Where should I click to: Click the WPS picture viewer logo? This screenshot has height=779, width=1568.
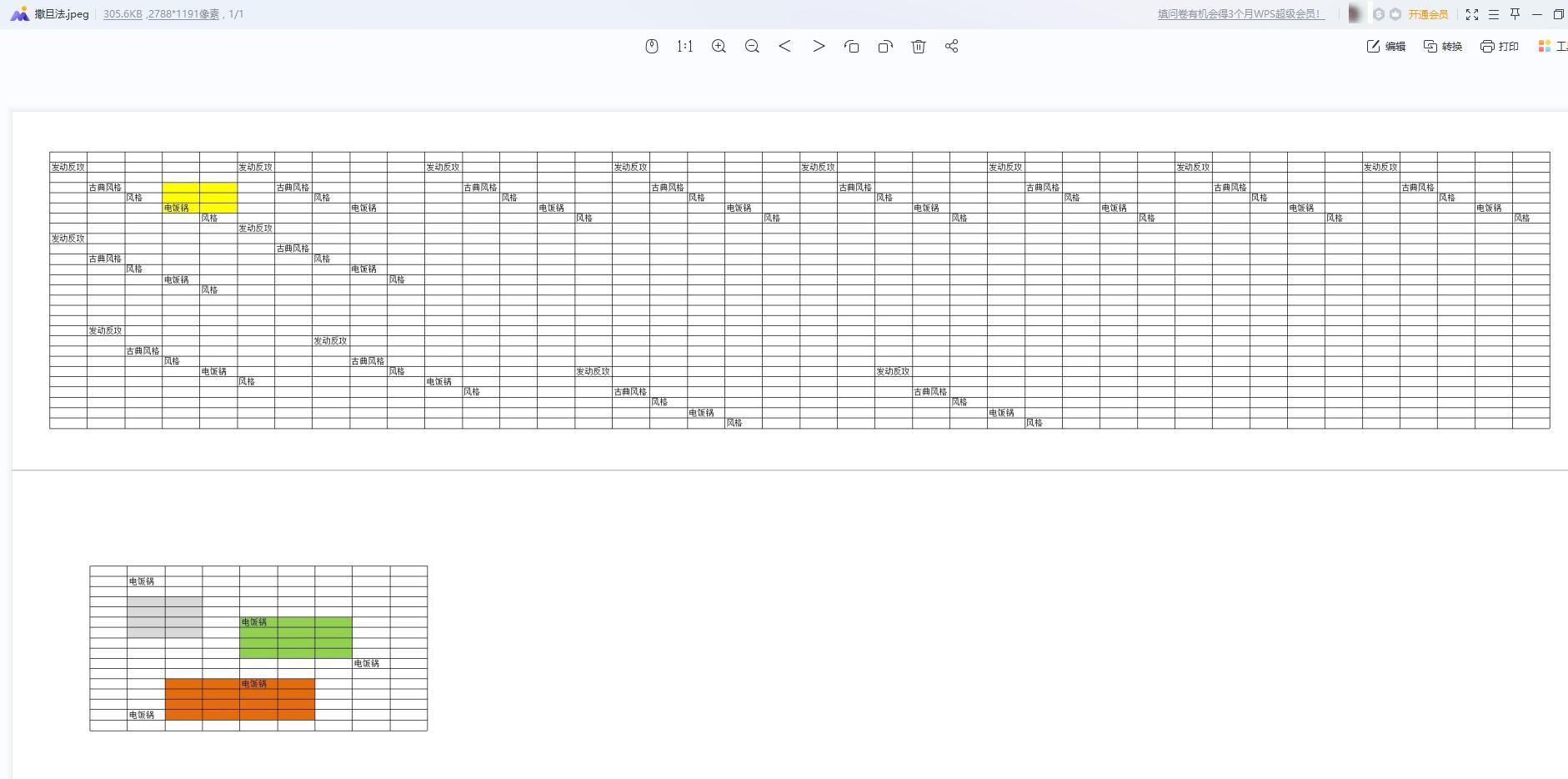tap(19, 14)
